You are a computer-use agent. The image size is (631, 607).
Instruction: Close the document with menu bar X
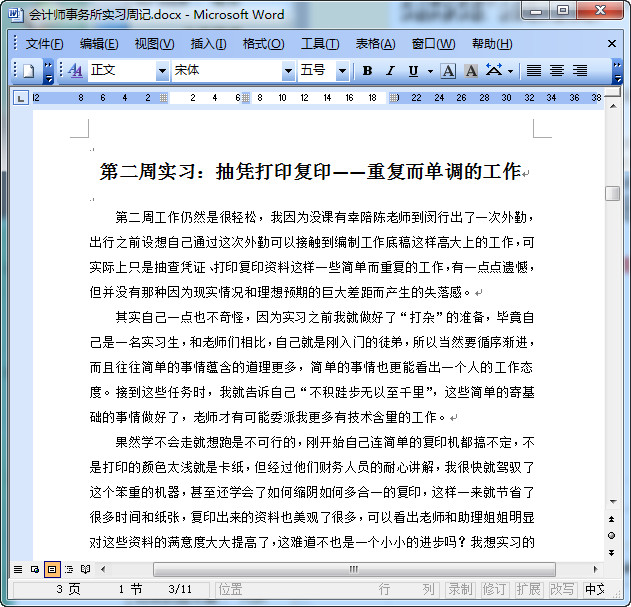coord(612,43)
